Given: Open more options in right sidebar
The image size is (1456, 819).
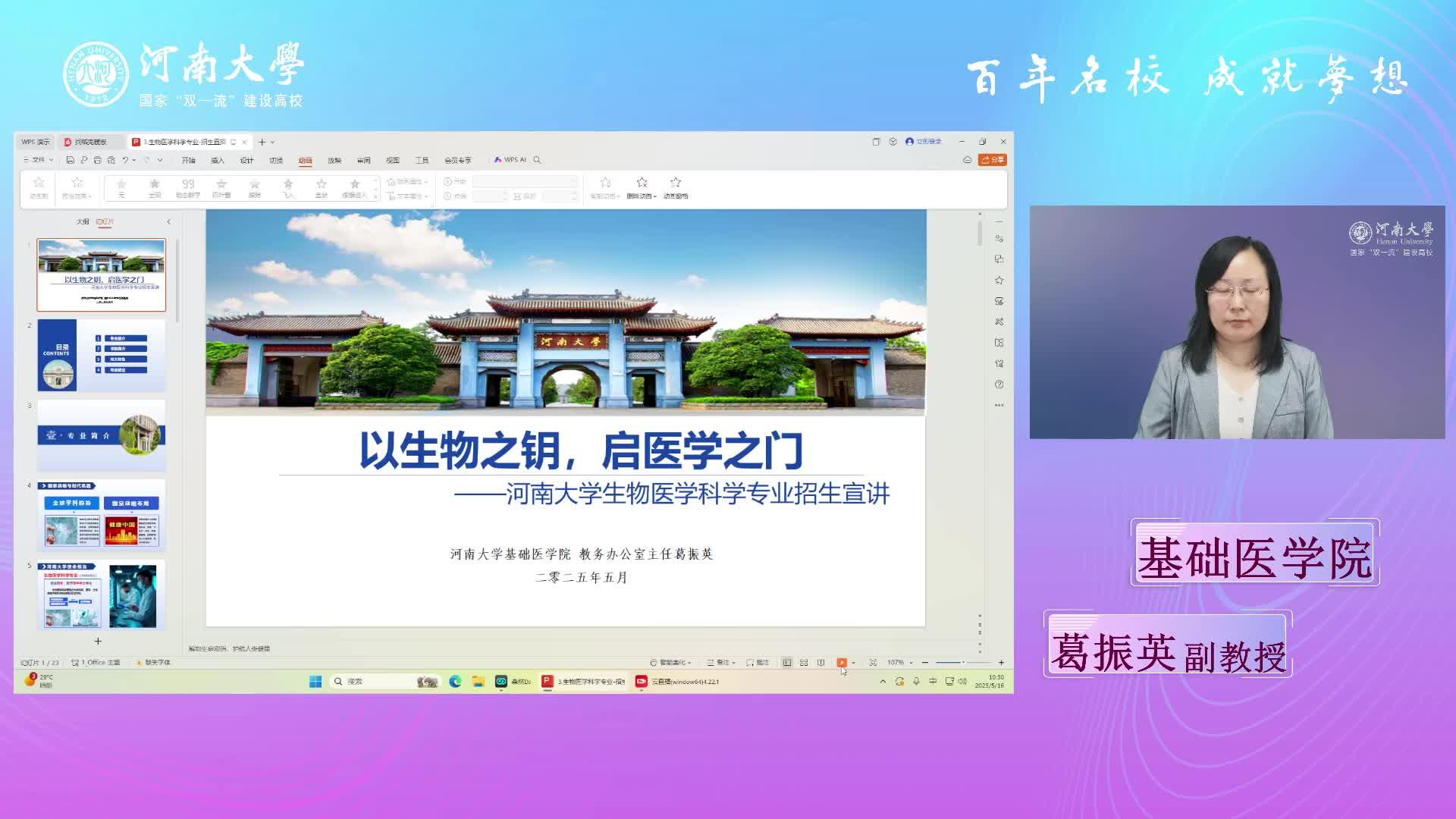Looking at the screenshot, I should pos(999,405).
